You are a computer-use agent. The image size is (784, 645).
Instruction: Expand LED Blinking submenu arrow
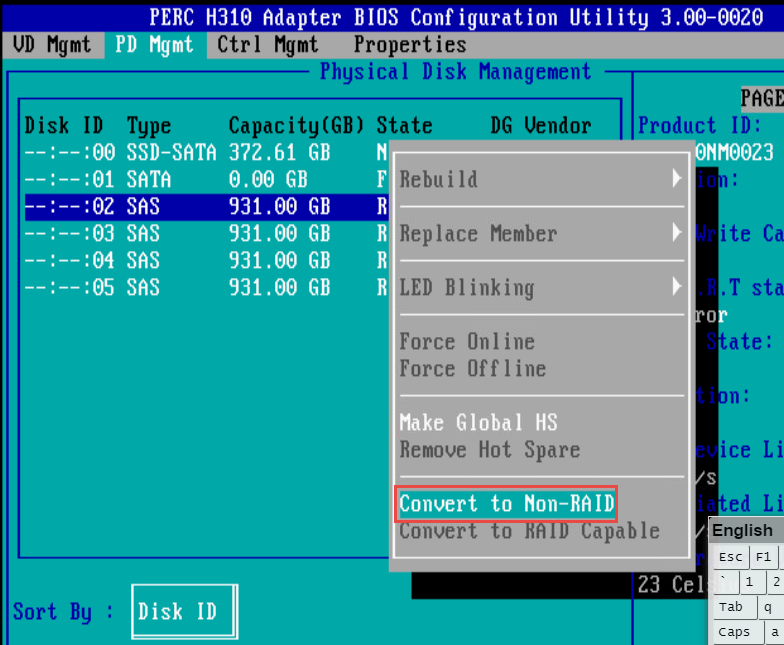coord(676,286)
